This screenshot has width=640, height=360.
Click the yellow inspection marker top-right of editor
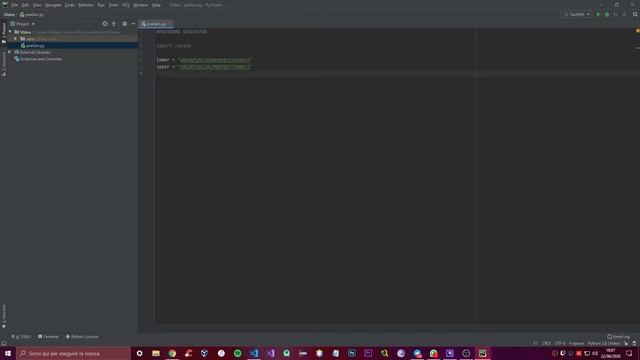point(637,31)
